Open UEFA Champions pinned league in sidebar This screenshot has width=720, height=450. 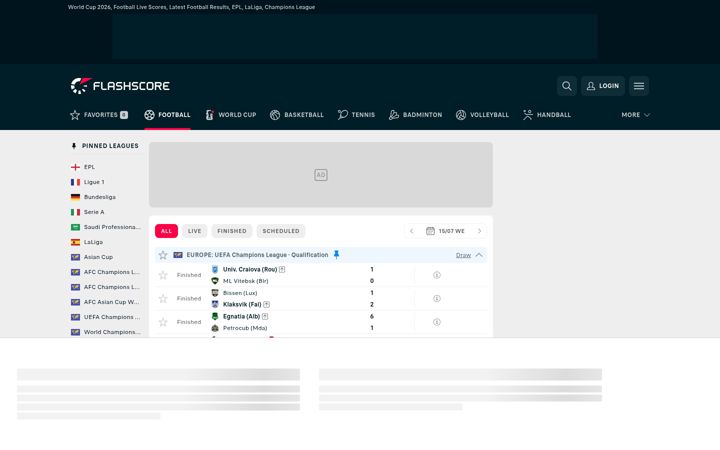tap(112, 317)
